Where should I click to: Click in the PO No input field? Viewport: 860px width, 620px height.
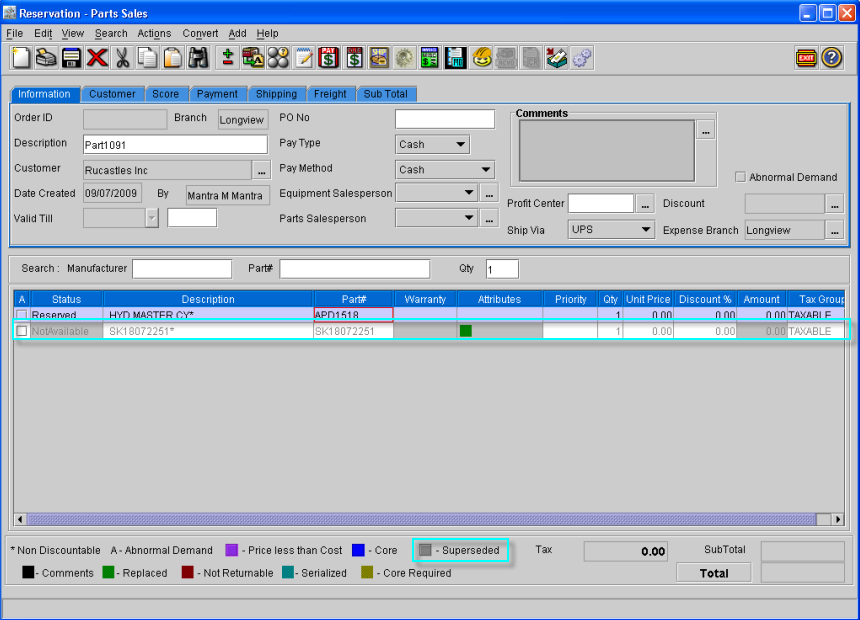click(x=445, y=119)
